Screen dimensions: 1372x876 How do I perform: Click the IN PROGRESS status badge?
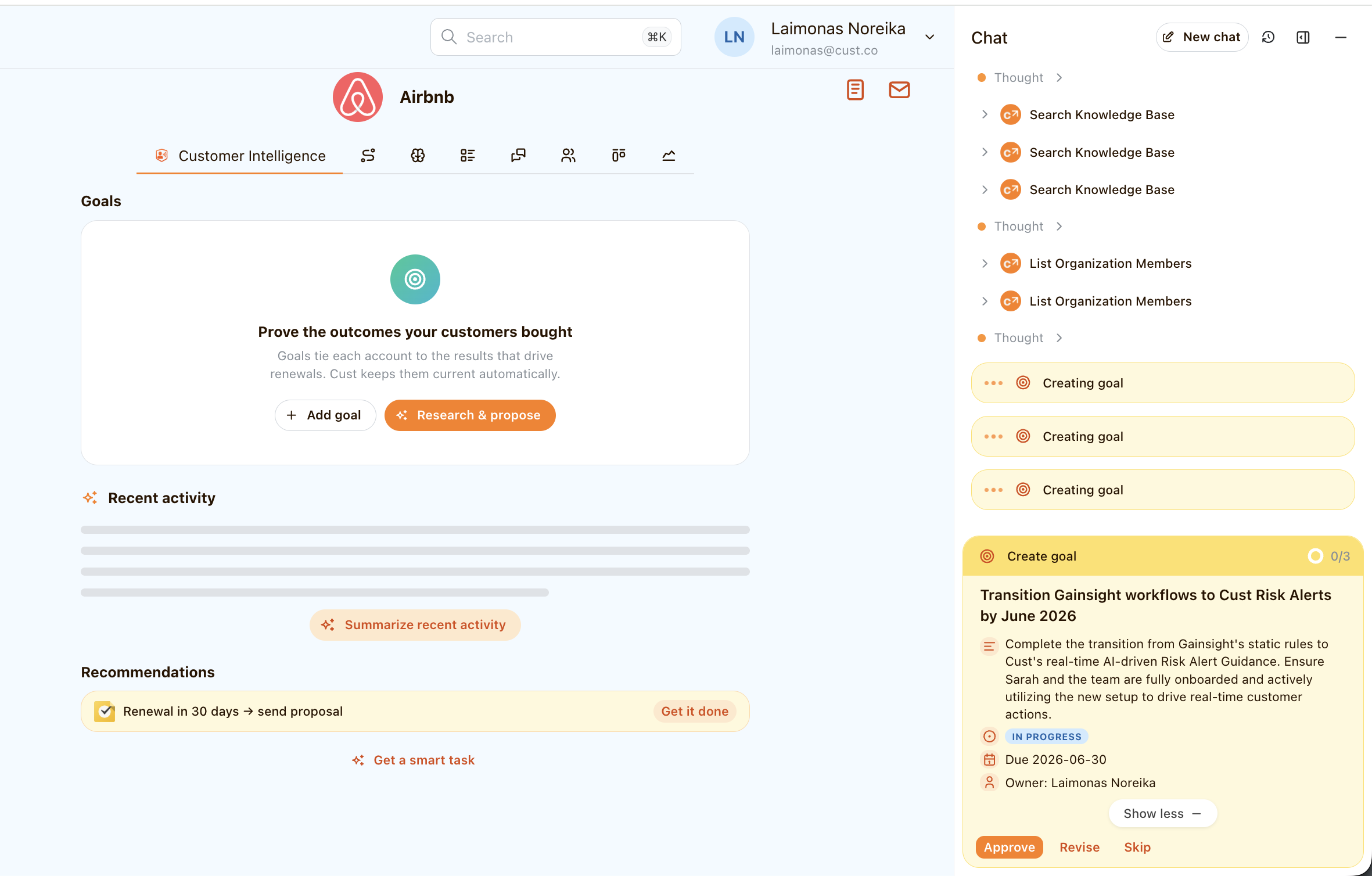click(x=1046, y=737)
